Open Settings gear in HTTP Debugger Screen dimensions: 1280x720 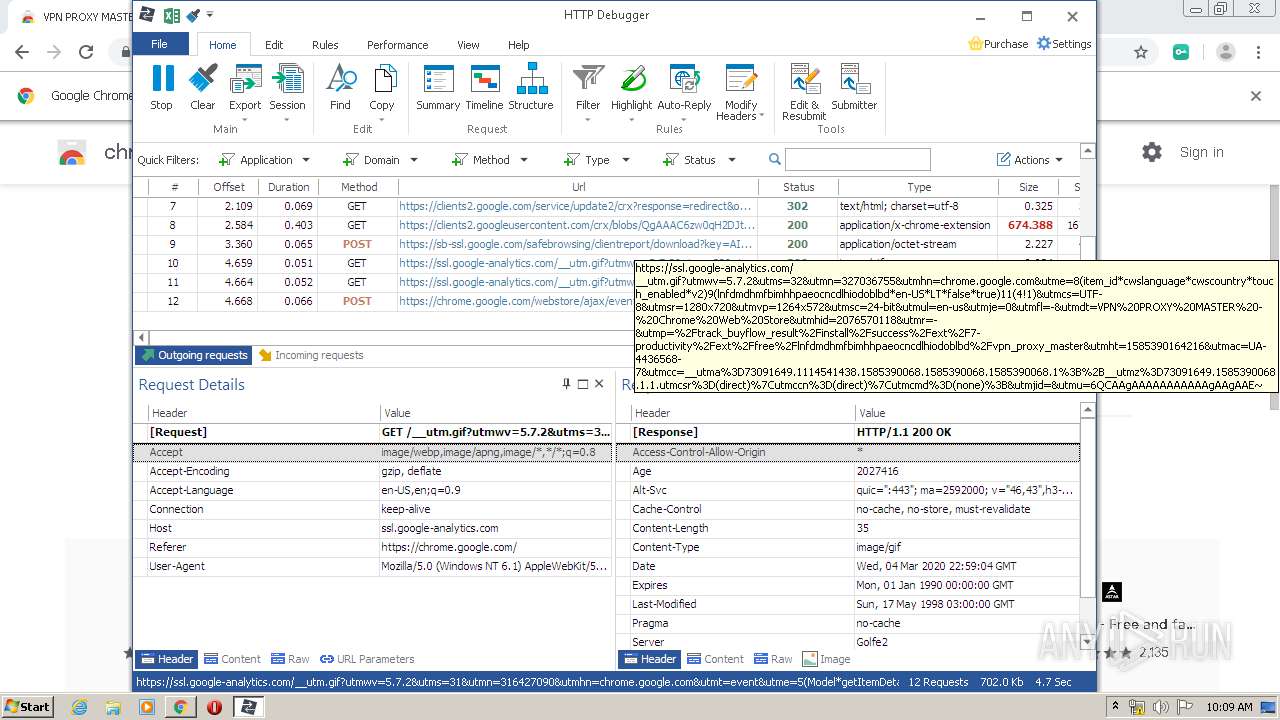pyautogui.click(x=1064, y=44)
